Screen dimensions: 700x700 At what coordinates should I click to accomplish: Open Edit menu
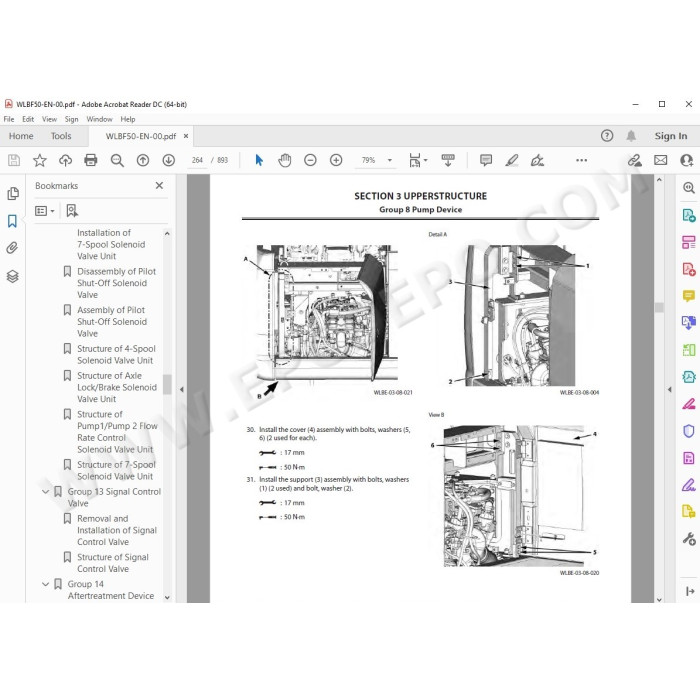[28, 119]
